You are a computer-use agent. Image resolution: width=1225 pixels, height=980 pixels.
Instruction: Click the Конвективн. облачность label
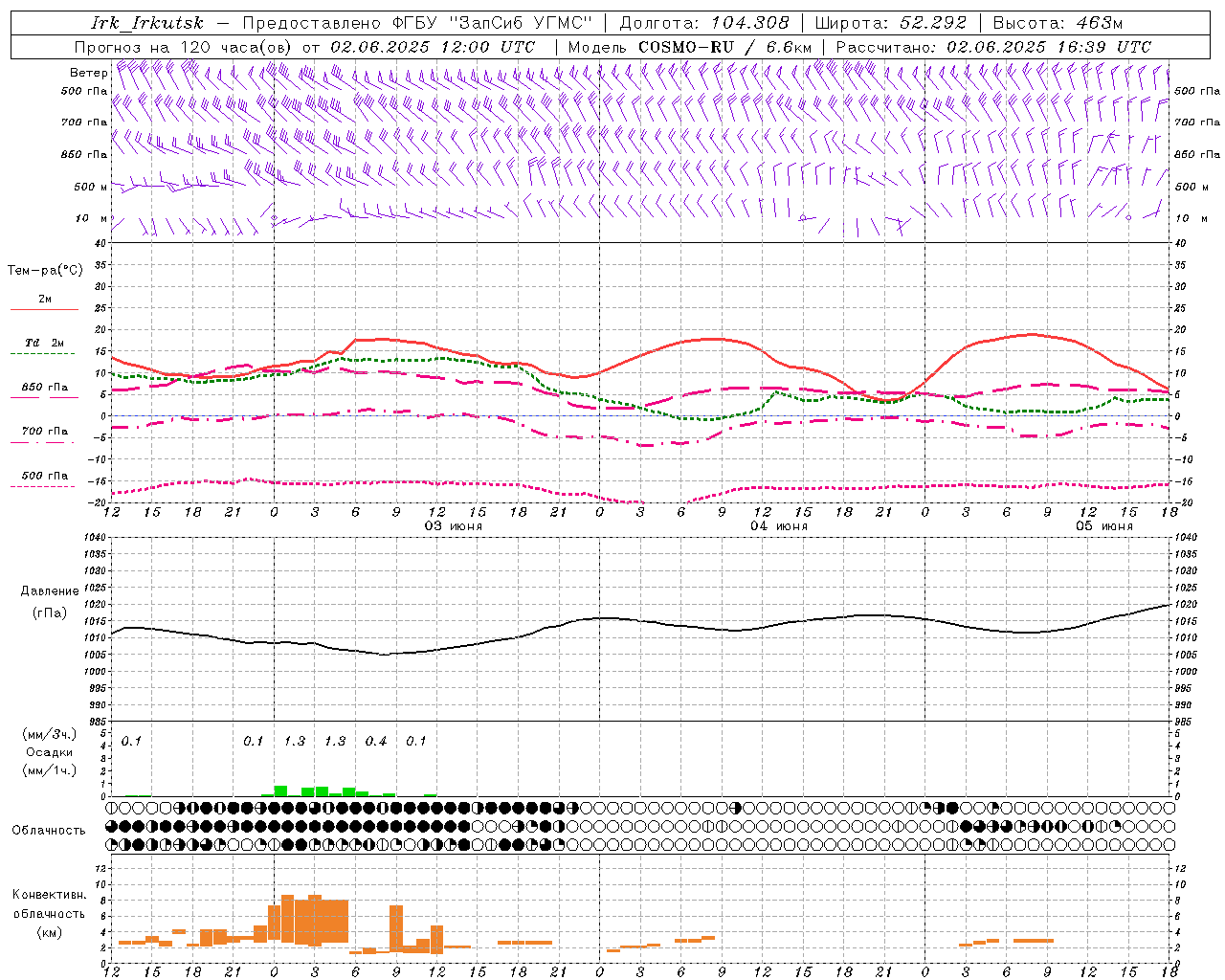click(x=49, y=903)
